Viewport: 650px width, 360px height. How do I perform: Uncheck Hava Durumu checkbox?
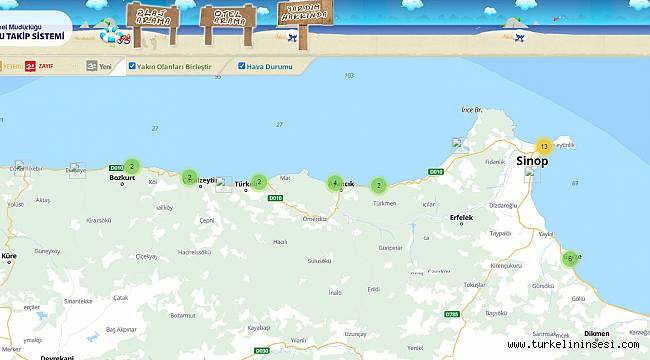coord(242,66)
